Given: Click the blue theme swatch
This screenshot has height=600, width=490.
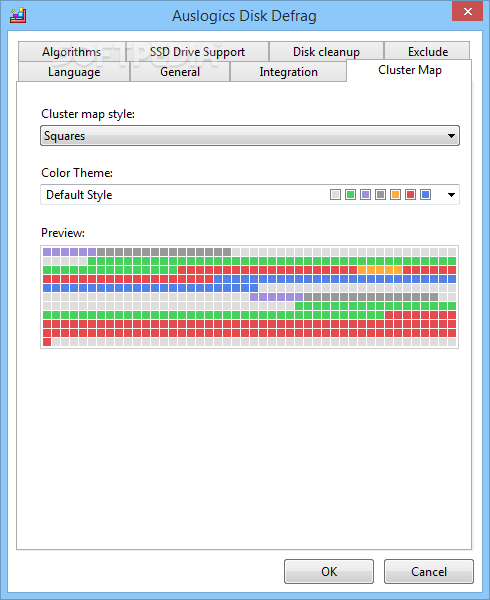Looking at the screenshot, I should click(425, 195).
